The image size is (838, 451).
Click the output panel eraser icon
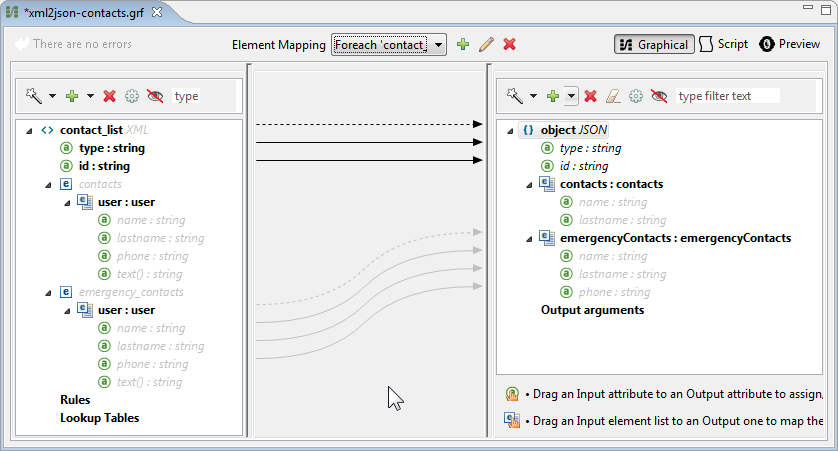[x=614, y=96]
